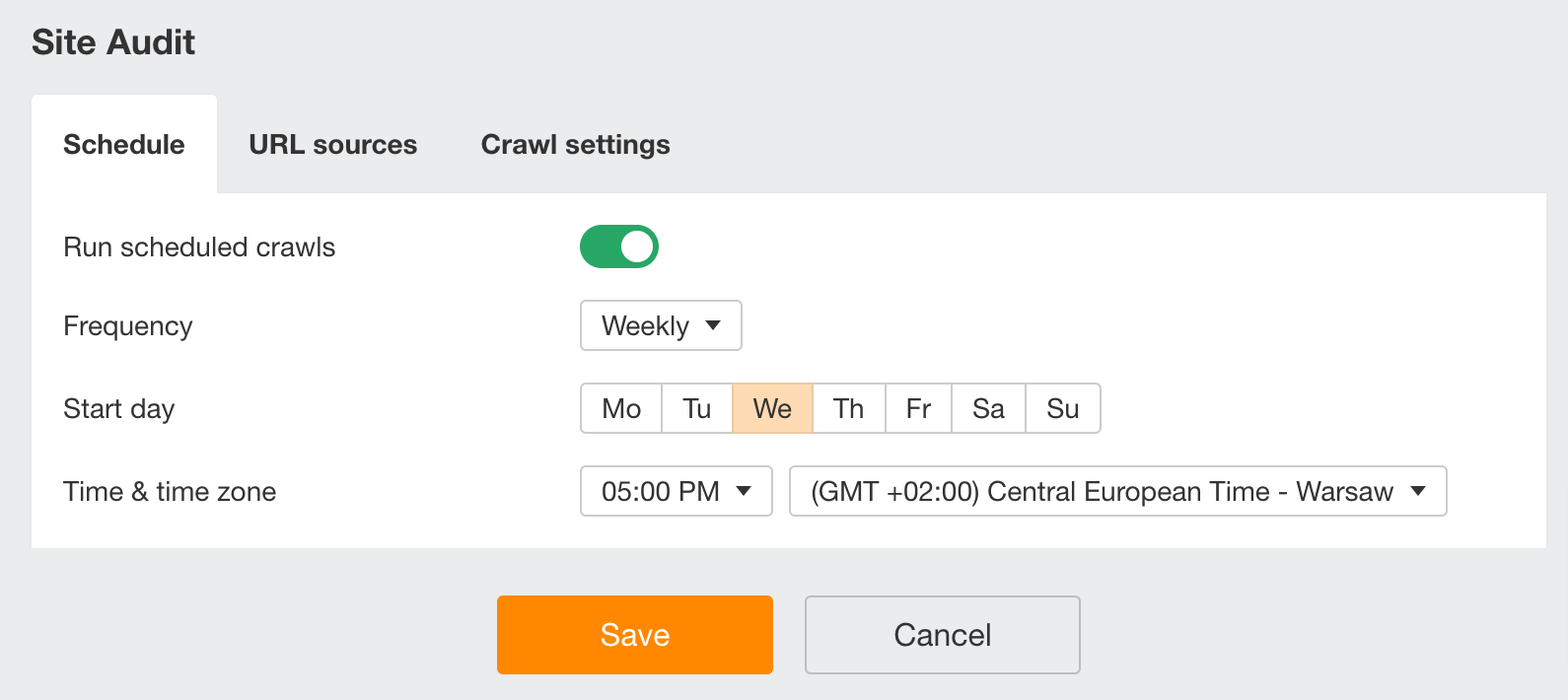
Task: Open the Schedule tab
Action: pos(123,144)
